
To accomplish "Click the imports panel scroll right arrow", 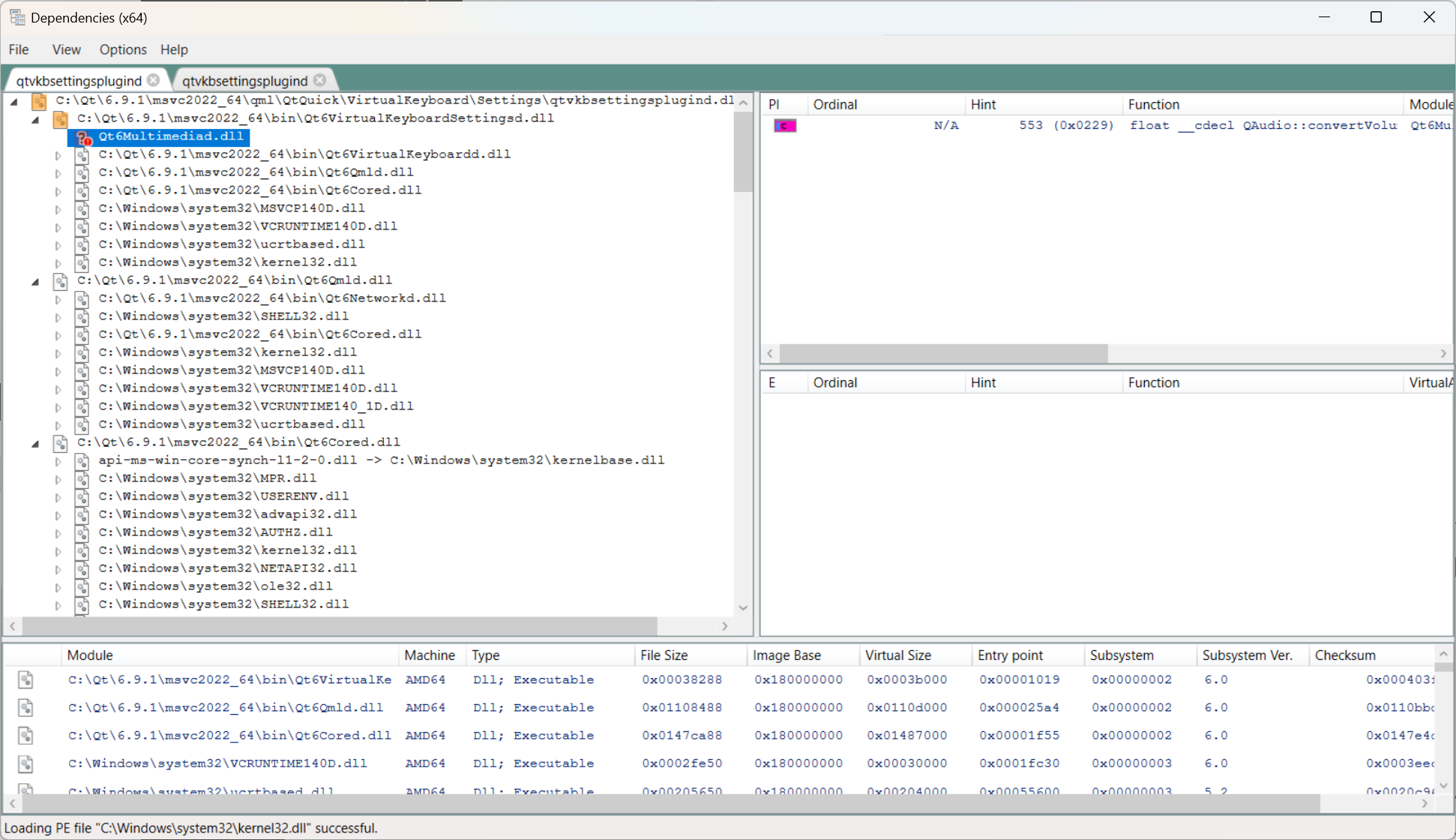I will [1443, 353].
